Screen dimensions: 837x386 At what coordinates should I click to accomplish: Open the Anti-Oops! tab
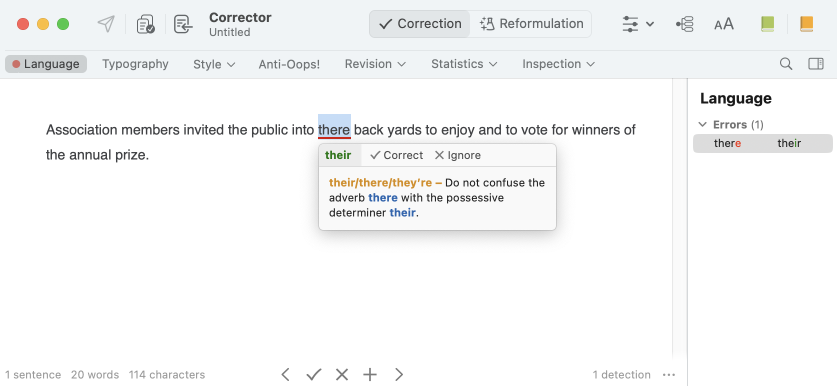pos(289,64)
